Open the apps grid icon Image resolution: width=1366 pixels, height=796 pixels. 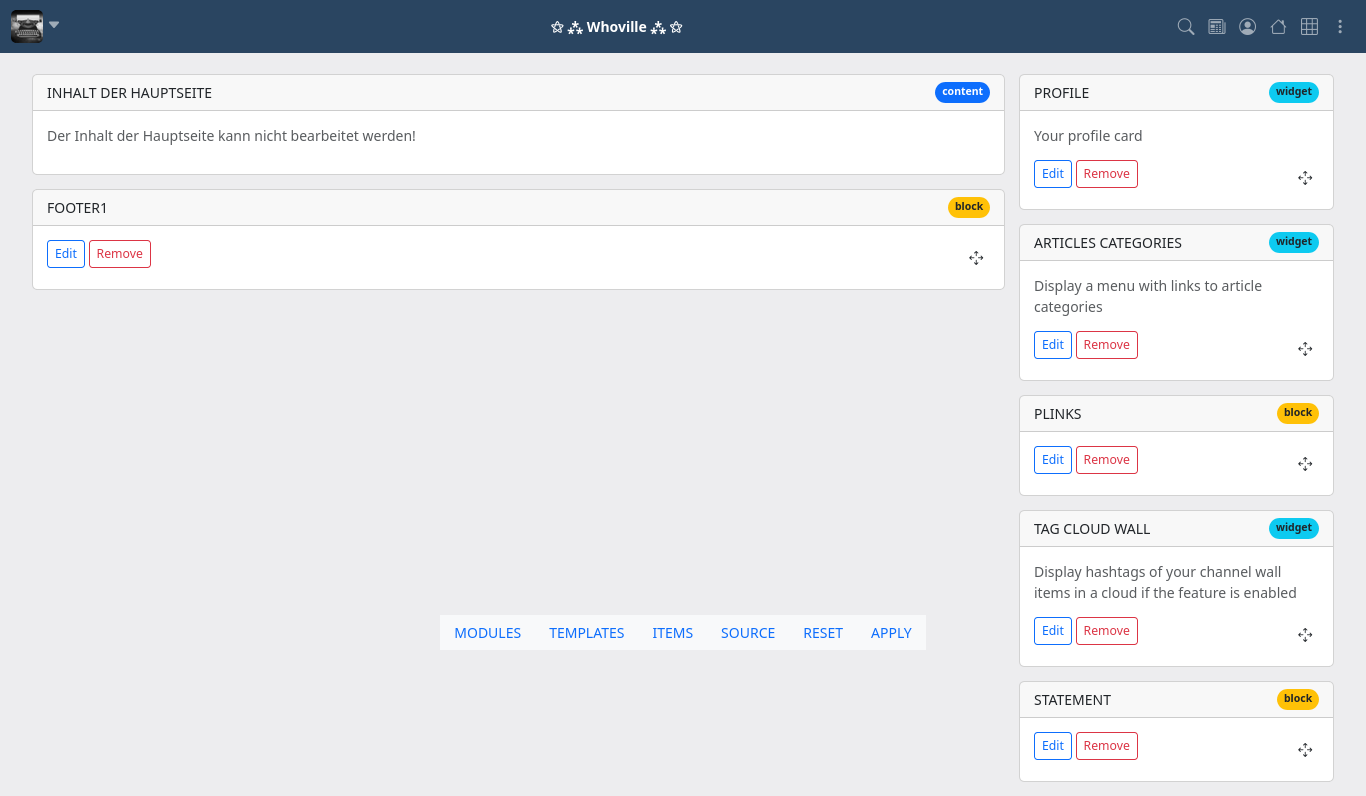tap(1309, 27)
